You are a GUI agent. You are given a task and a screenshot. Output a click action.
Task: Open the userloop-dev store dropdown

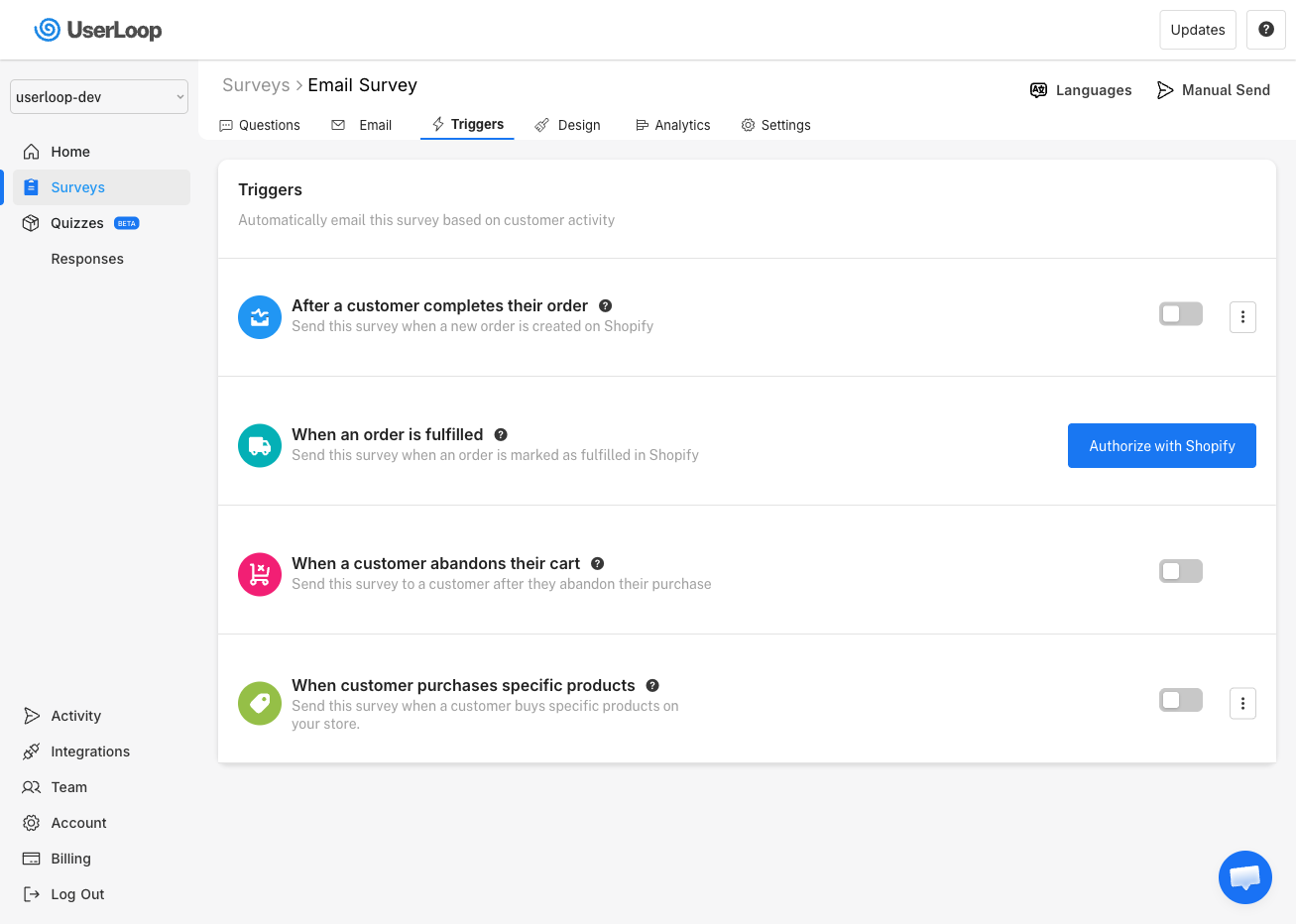coord(98,96)
